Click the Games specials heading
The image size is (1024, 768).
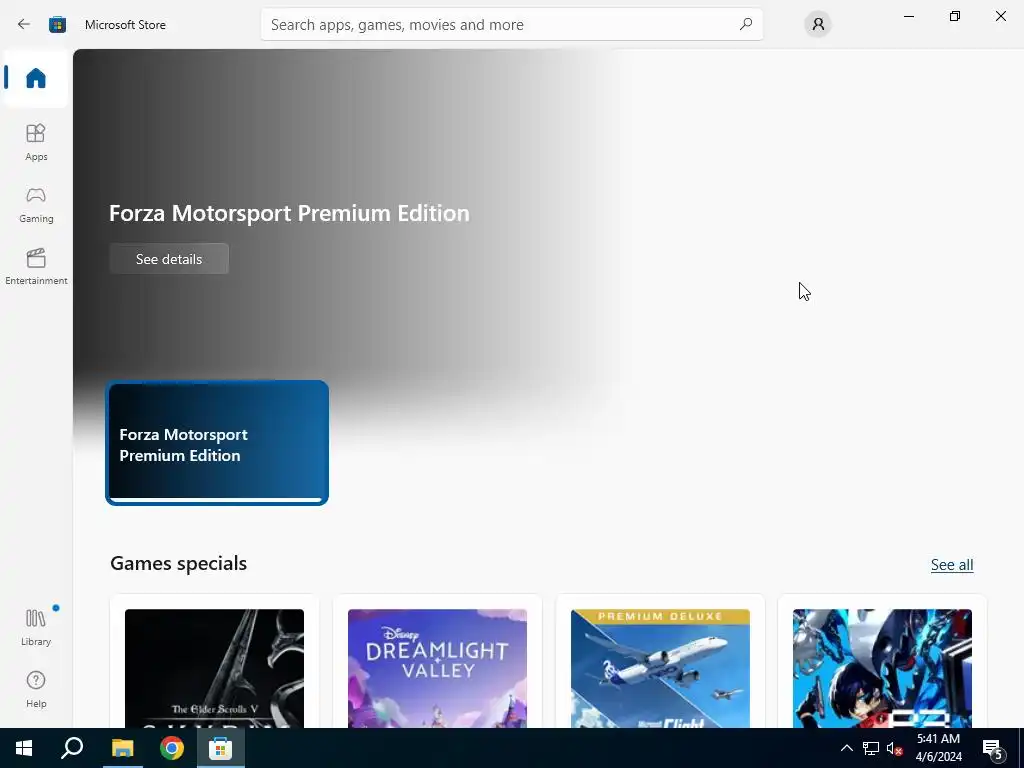click(x=178, y=563)
